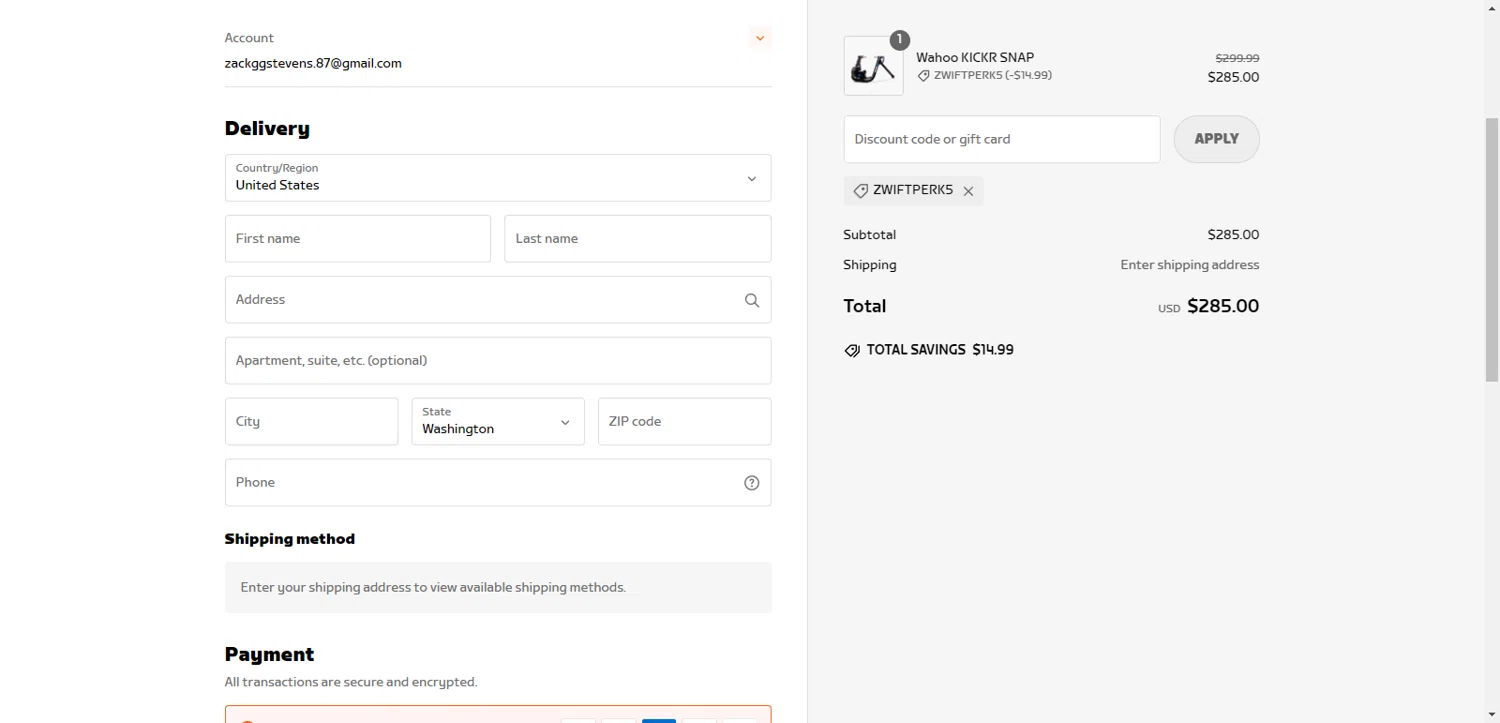Click the total price $285.00
The height and width of the screenshot is (723, 1500).
1223,306
